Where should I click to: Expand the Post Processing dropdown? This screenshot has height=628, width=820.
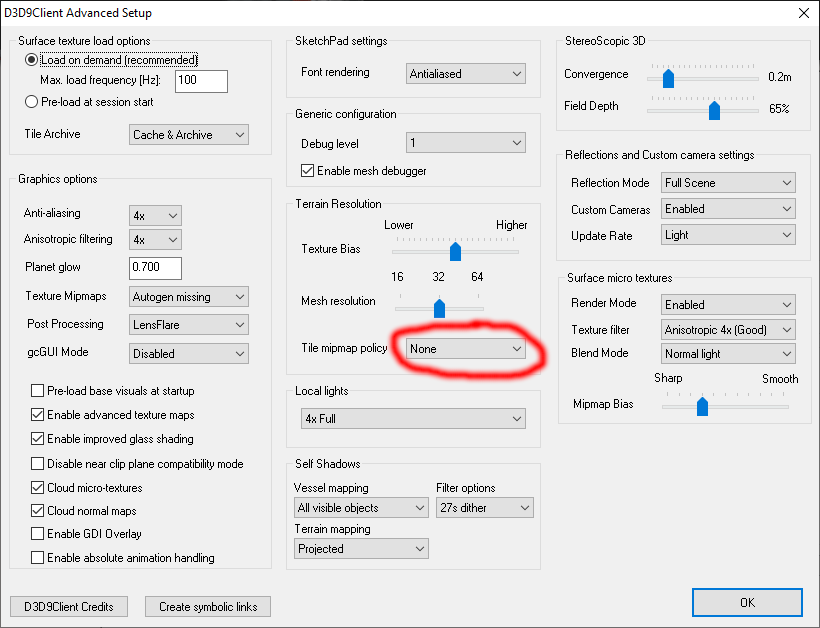click(189, 325)
